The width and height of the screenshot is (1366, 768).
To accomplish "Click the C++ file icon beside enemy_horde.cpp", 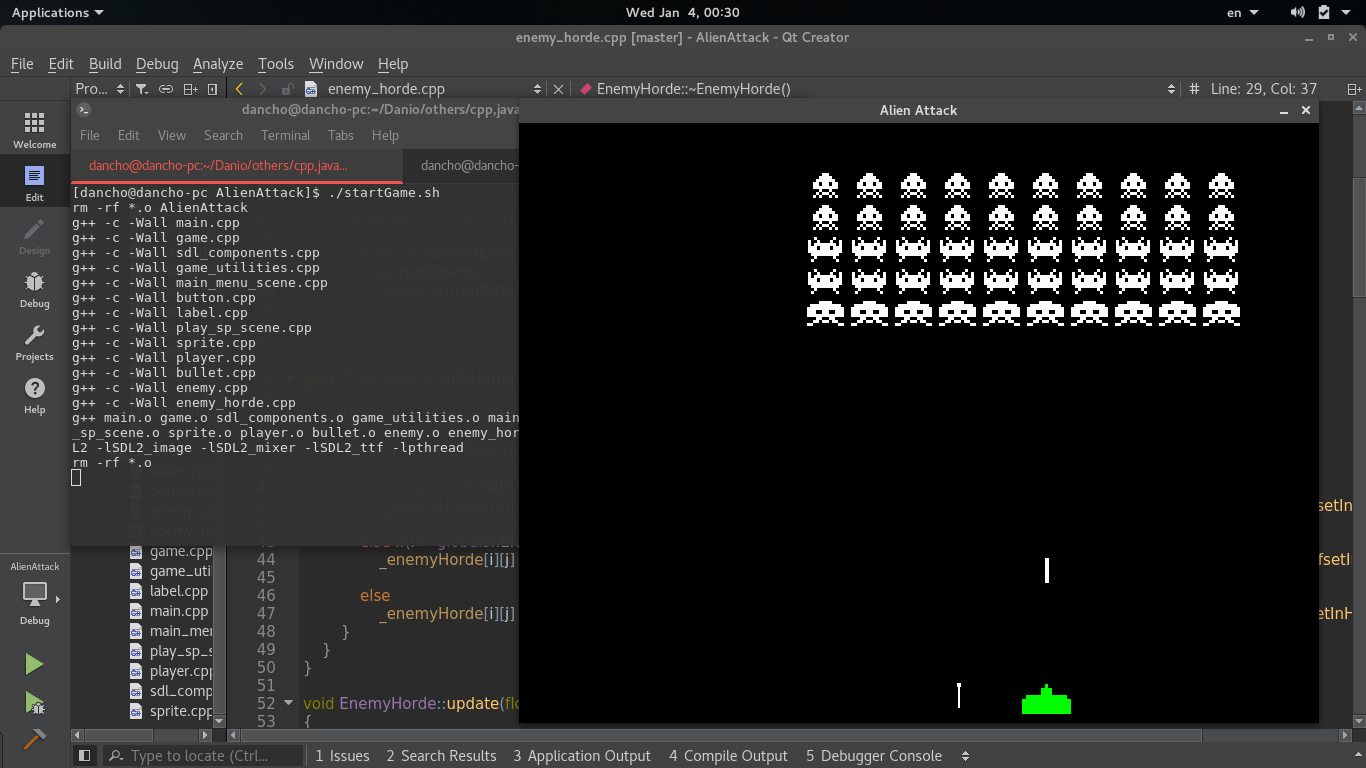I will (x=311, y=89).
